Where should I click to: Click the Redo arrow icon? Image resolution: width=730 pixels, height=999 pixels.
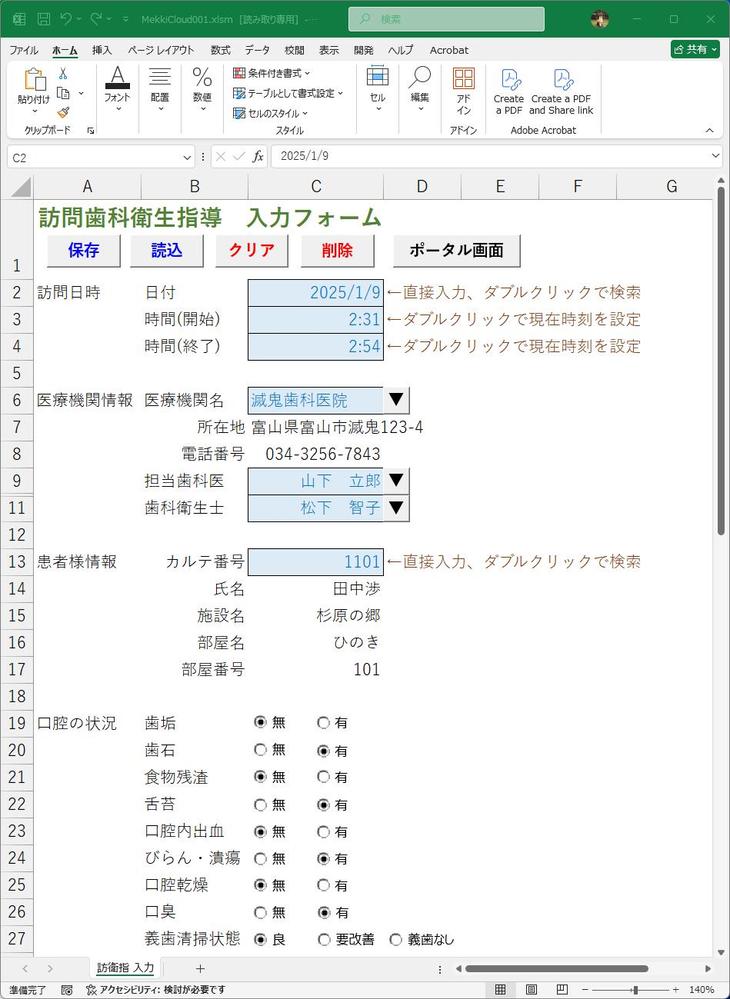tap(96, 19)
